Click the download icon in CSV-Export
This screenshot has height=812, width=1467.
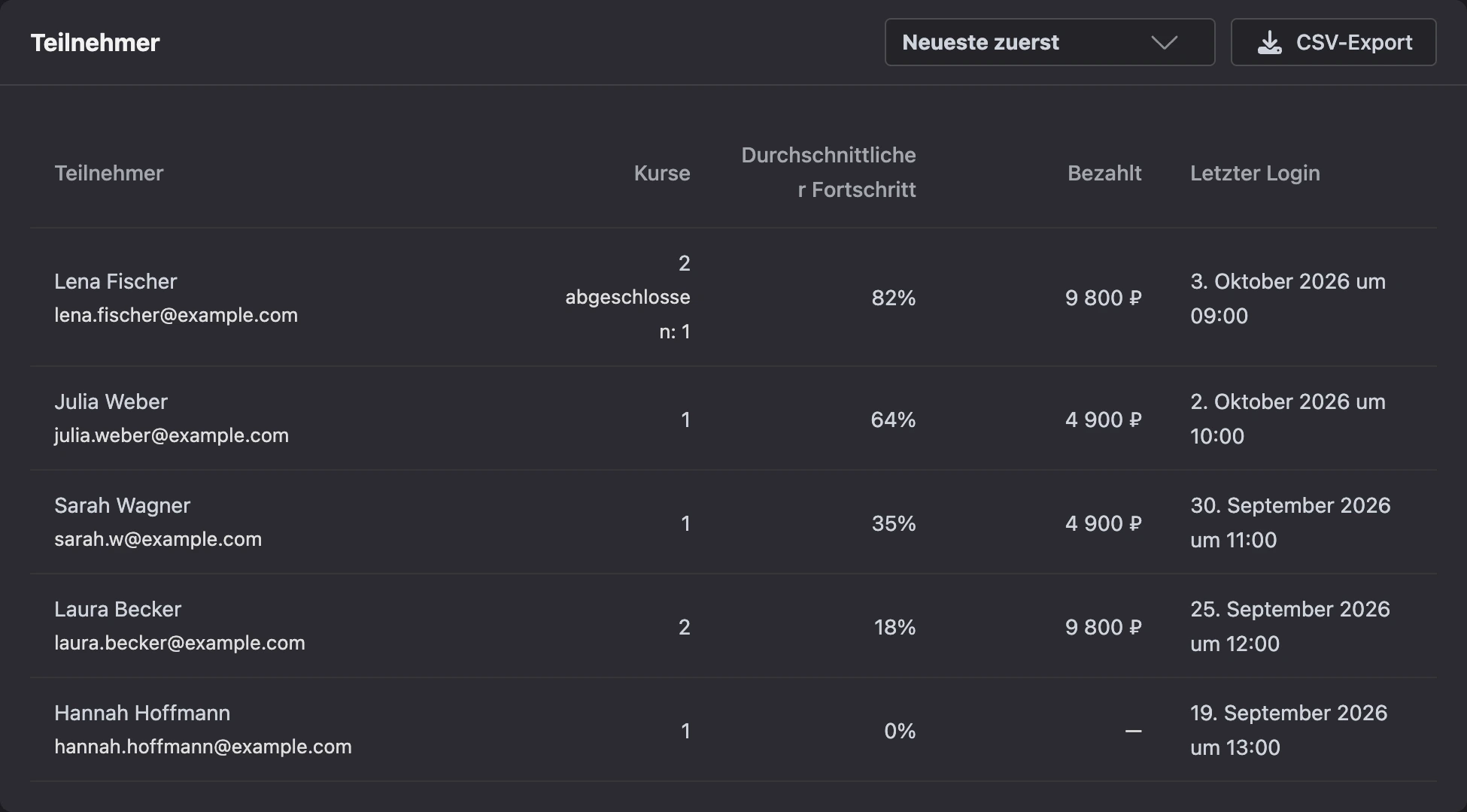[1270, 42]
